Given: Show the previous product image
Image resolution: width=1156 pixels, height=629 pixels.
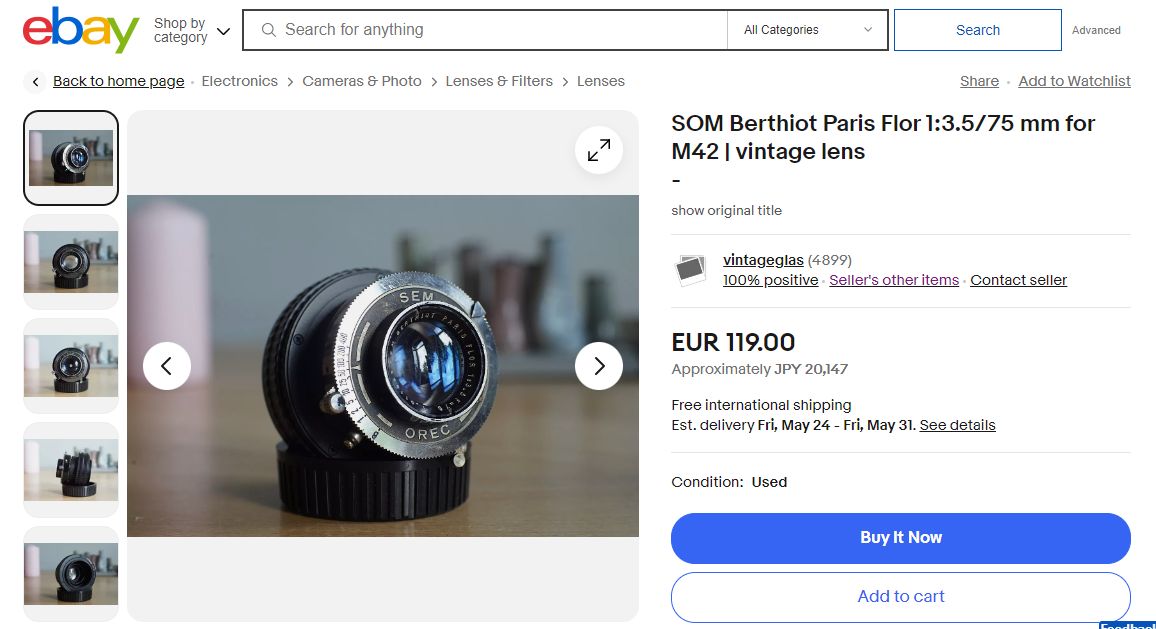Looking at the screenshot, I should click(167, 366).
